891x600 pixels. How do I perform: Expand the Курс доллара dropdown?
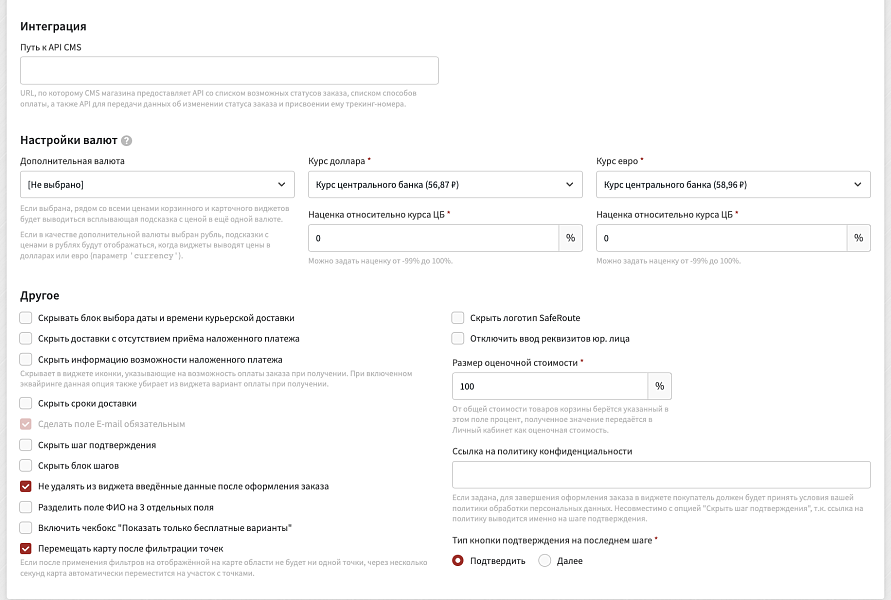coord(445,185)
